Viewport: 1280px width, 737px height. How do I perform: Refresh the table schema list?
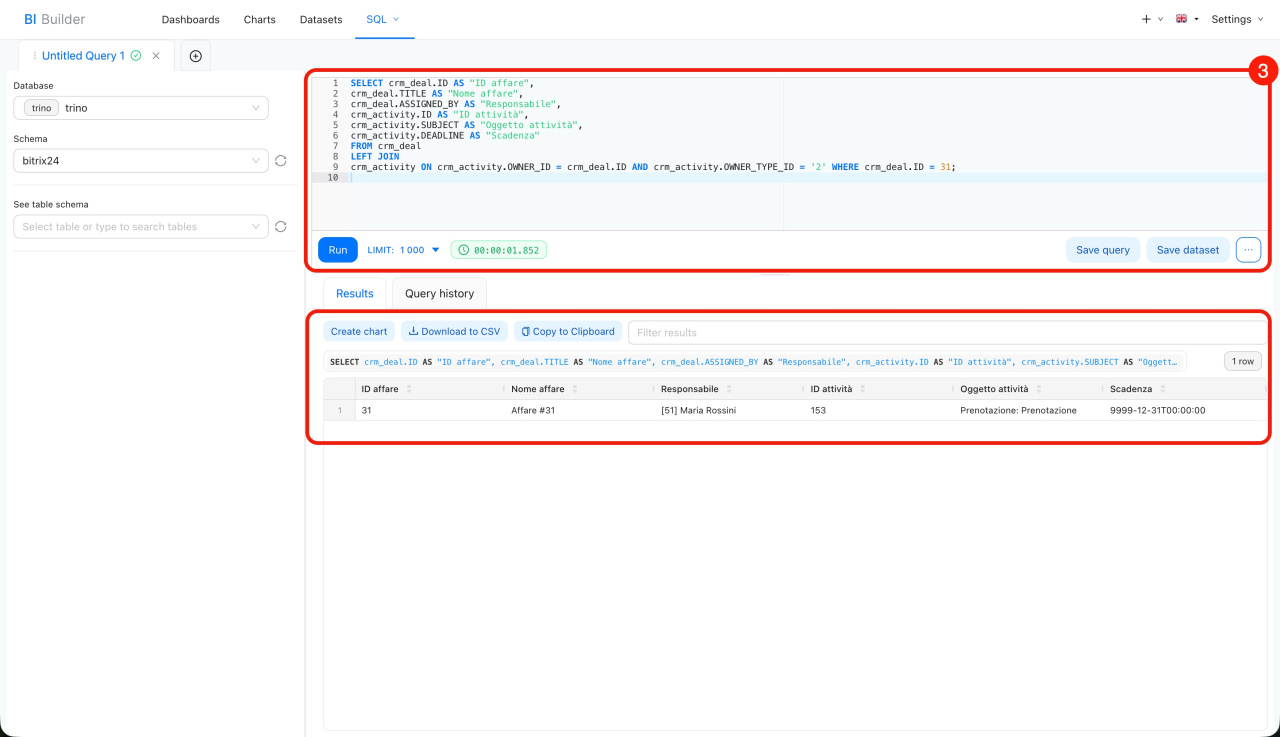point(281,227)
